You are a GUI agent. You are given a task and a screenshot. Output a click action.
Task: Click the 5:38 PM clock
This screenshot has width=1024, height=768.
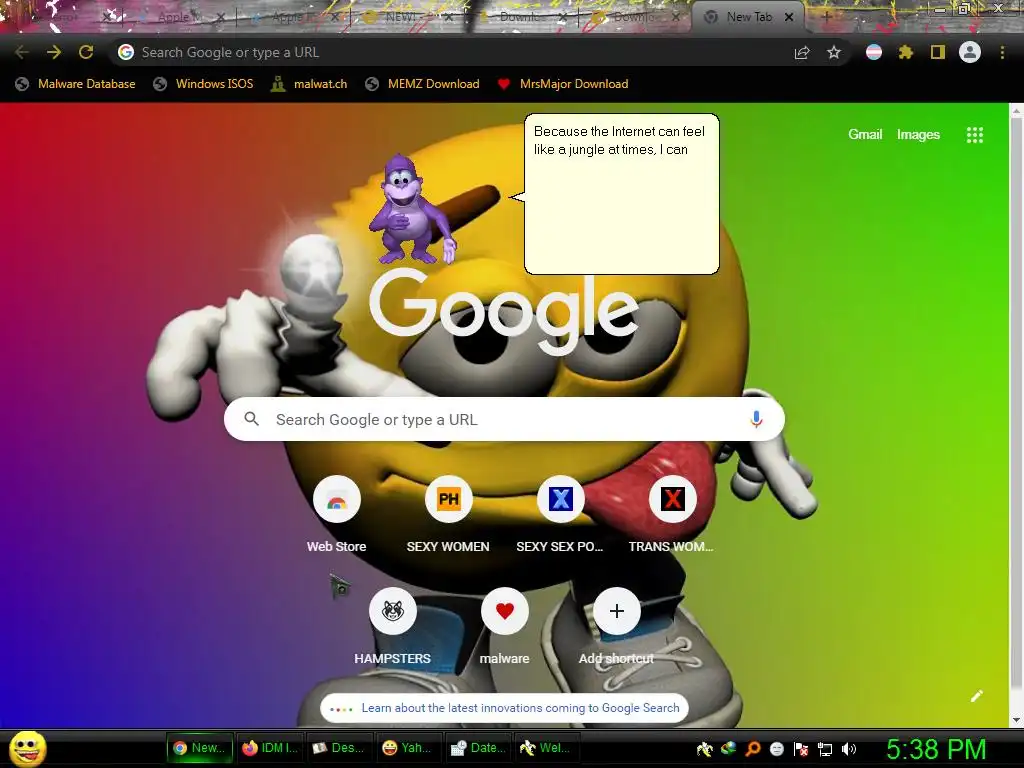pos(936,749)
